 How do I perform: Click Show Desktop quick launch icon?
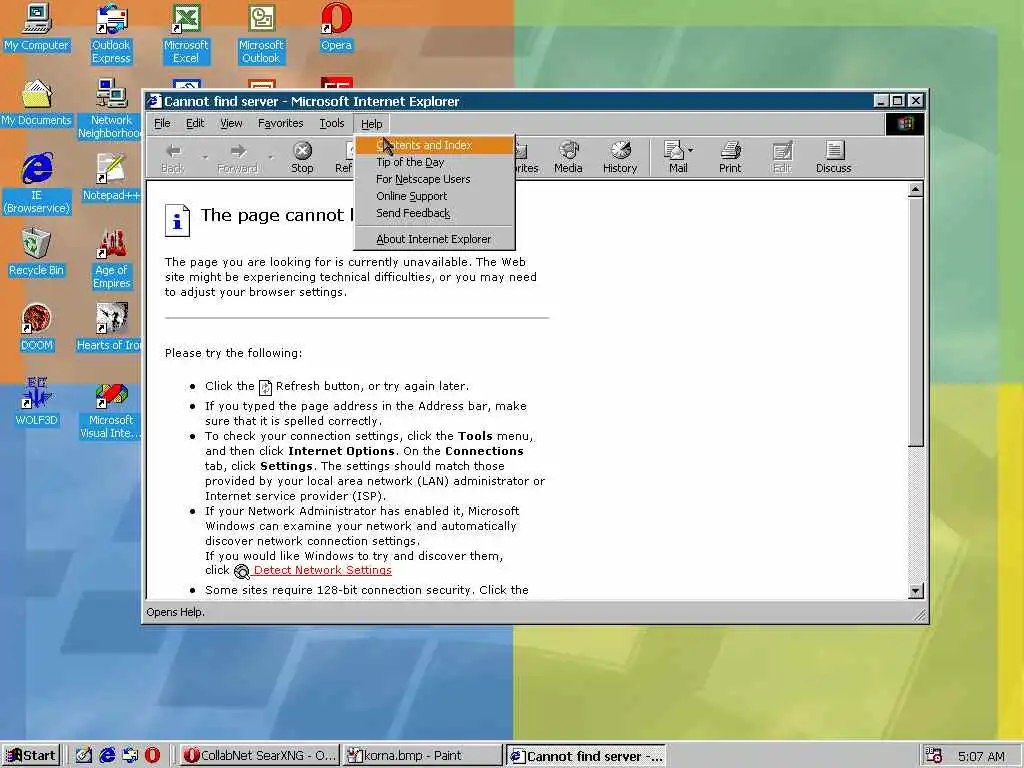tap(84, 756)
